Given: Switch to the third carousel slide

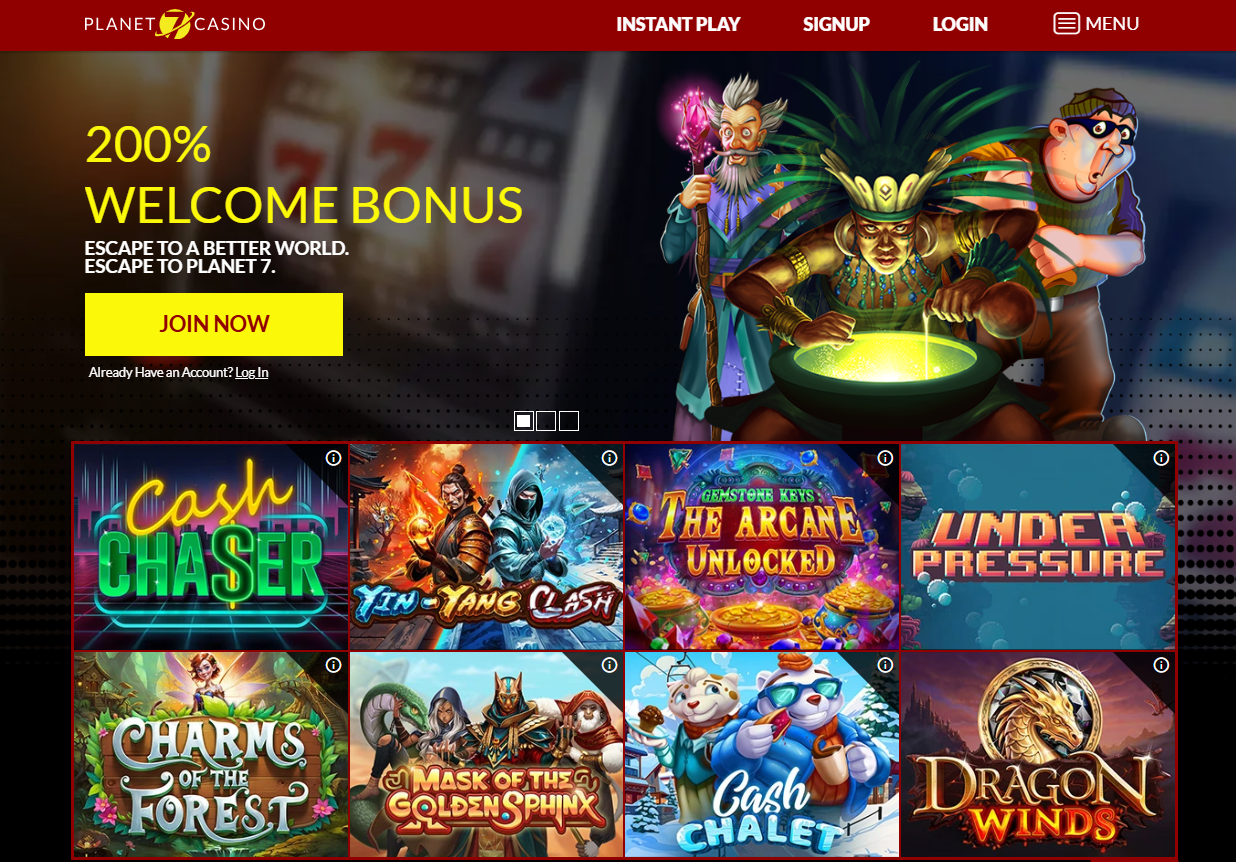Looking at the screenshot, I should [x=569, y=421].
